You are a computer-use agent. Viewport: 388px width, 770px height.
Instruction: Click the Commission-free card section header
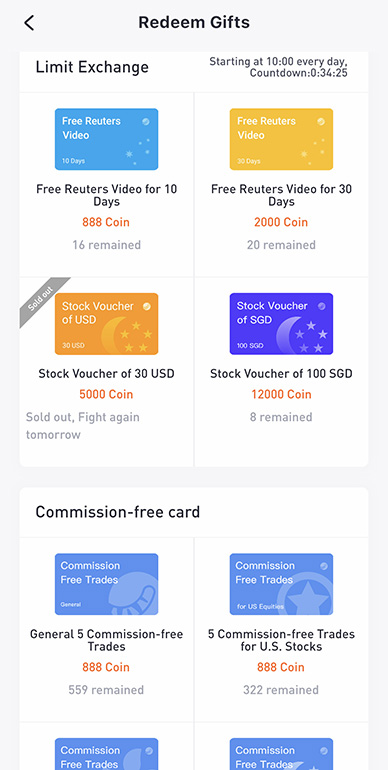tap(118, 512)
